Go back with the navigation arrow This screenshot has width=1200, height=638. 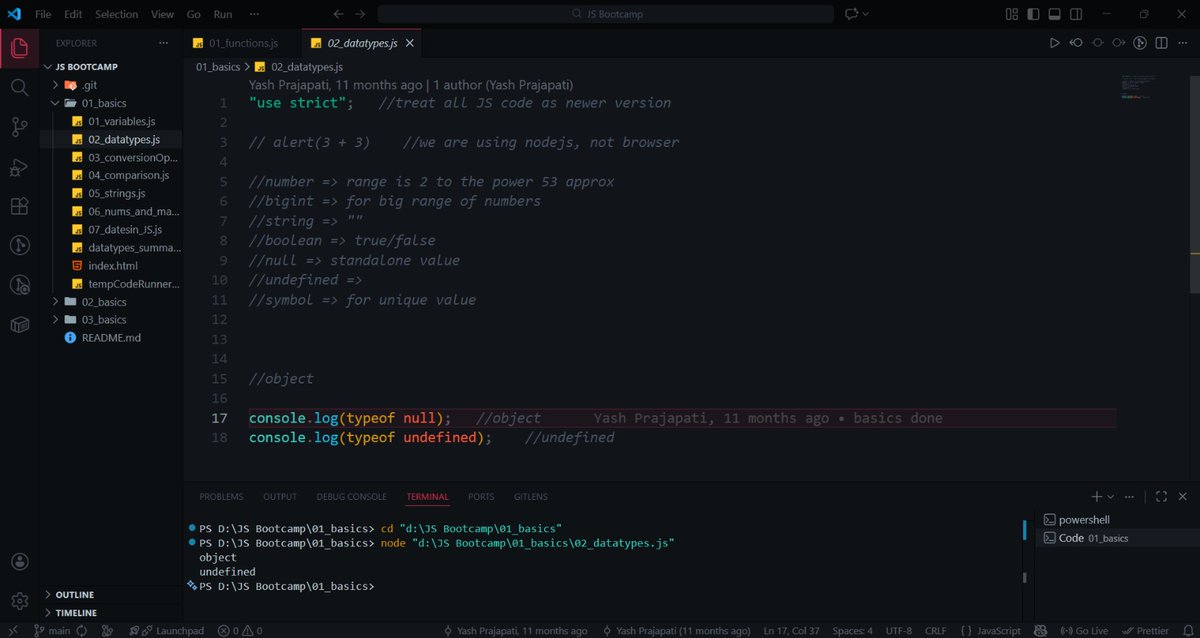pyautogui.click(x=338, y=14)
